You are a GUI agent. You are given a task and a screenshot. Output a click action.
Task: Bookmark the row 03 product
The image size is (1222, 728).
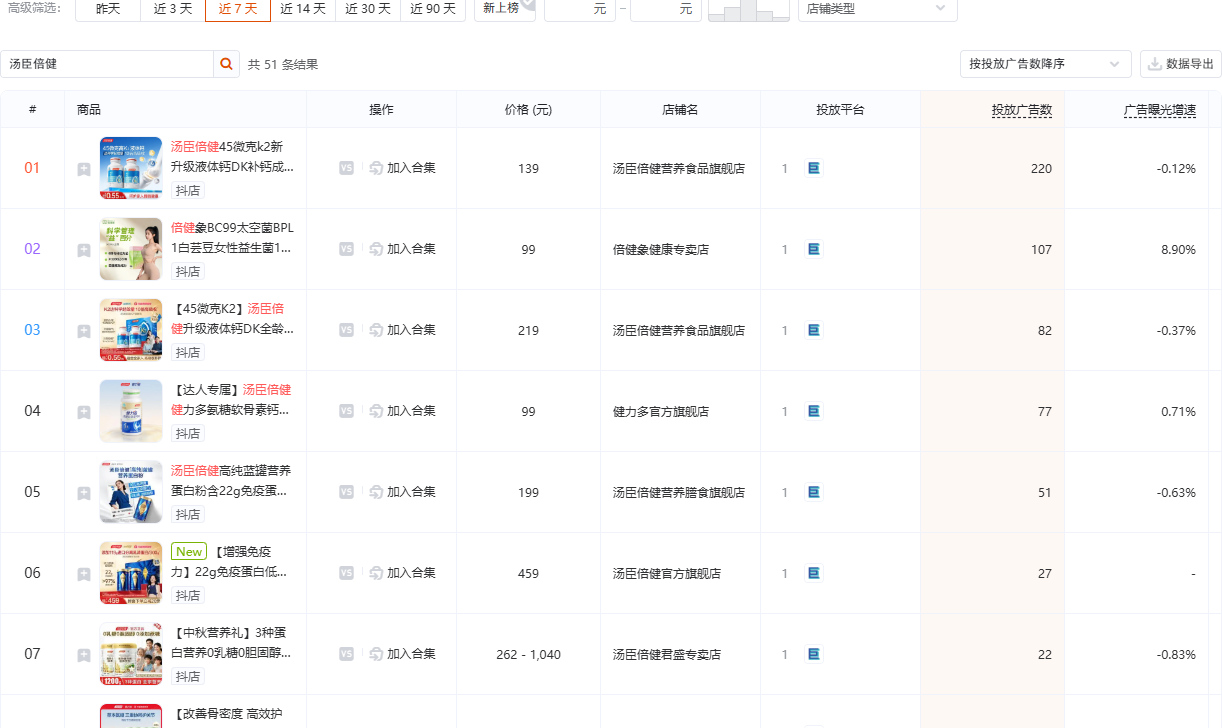point(84,331)
